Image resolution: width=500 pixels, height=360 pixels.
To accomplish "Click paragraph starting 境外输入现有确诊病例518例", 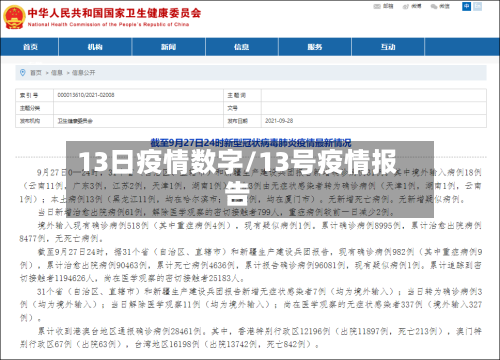I will pyautogui.click(x=250, y=232).
